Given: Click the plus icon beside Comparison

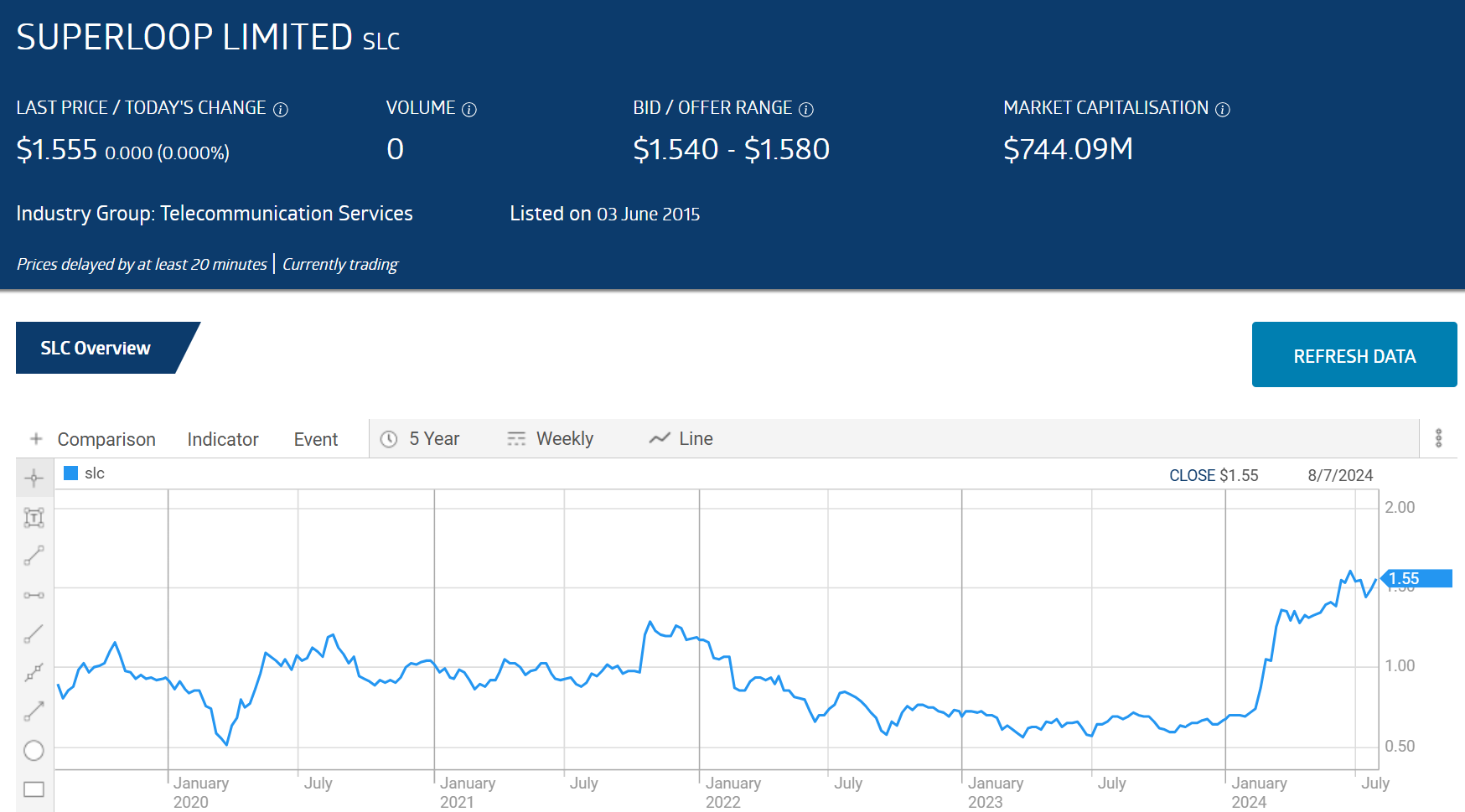Looking at the screenshot, I should click(x=36, y=438).
